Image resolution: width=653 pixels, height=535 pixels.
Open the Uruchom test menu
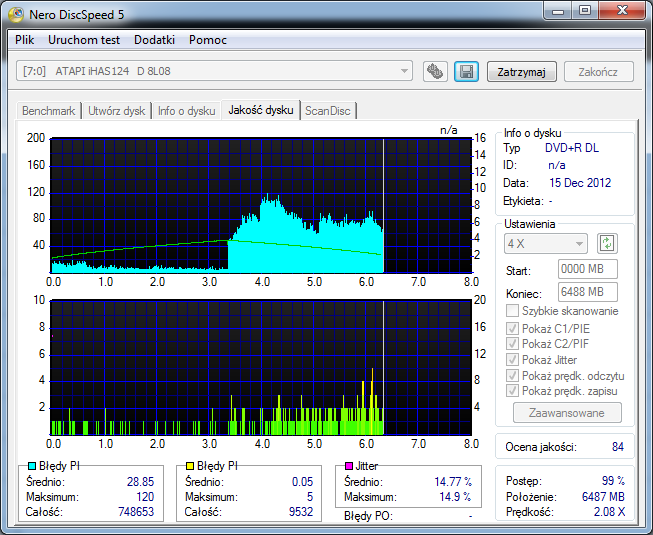pos(84,40)
